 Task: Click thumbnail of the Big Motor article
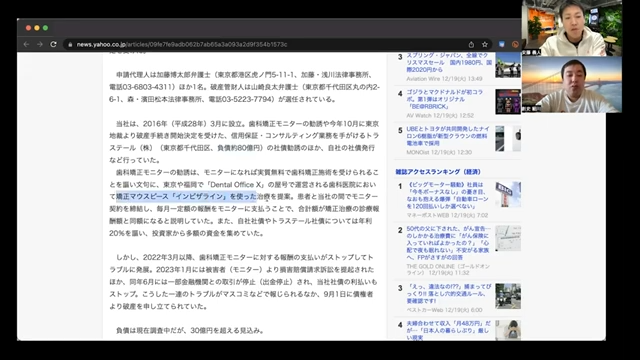[x=508, y=194]
